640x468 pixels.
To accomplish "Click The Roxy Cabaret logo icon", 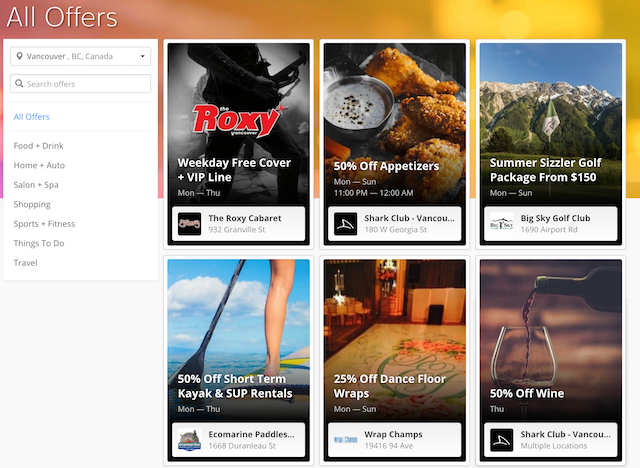I will click(x=189, y=224).
